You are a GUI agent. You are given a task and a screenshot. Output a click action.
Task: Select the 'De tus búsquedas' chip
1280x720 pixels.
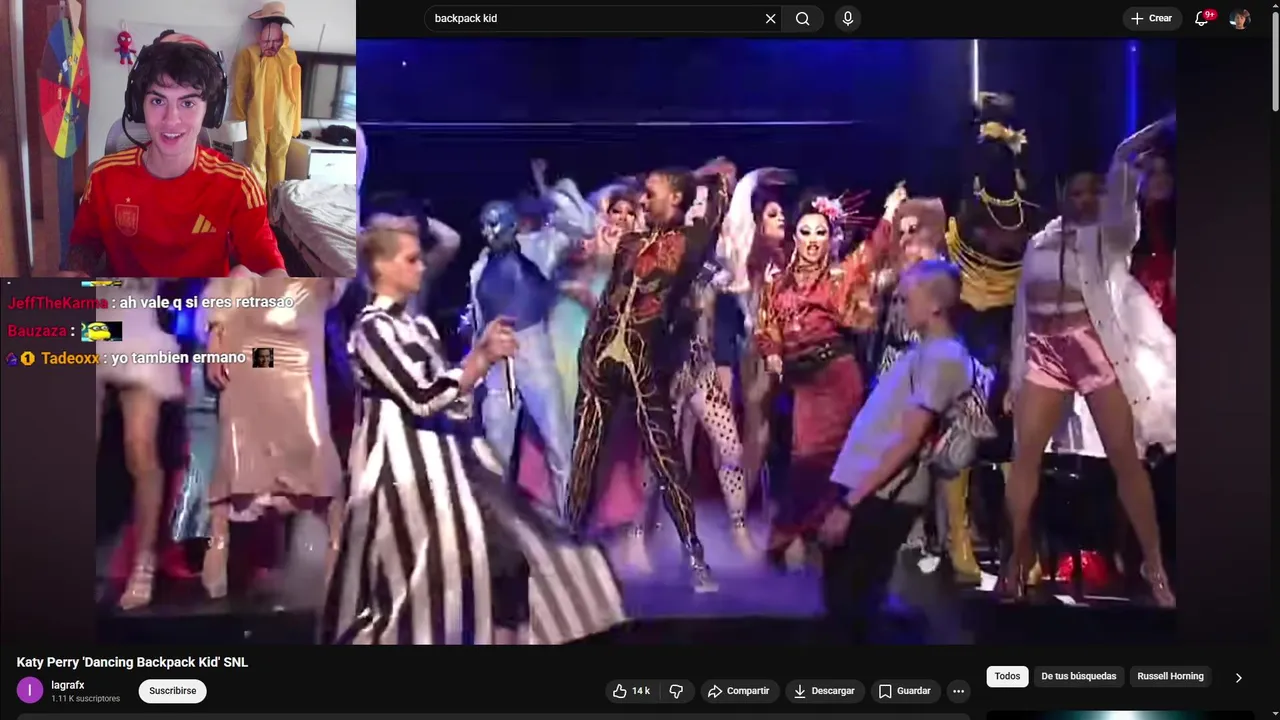[1078, 677]
